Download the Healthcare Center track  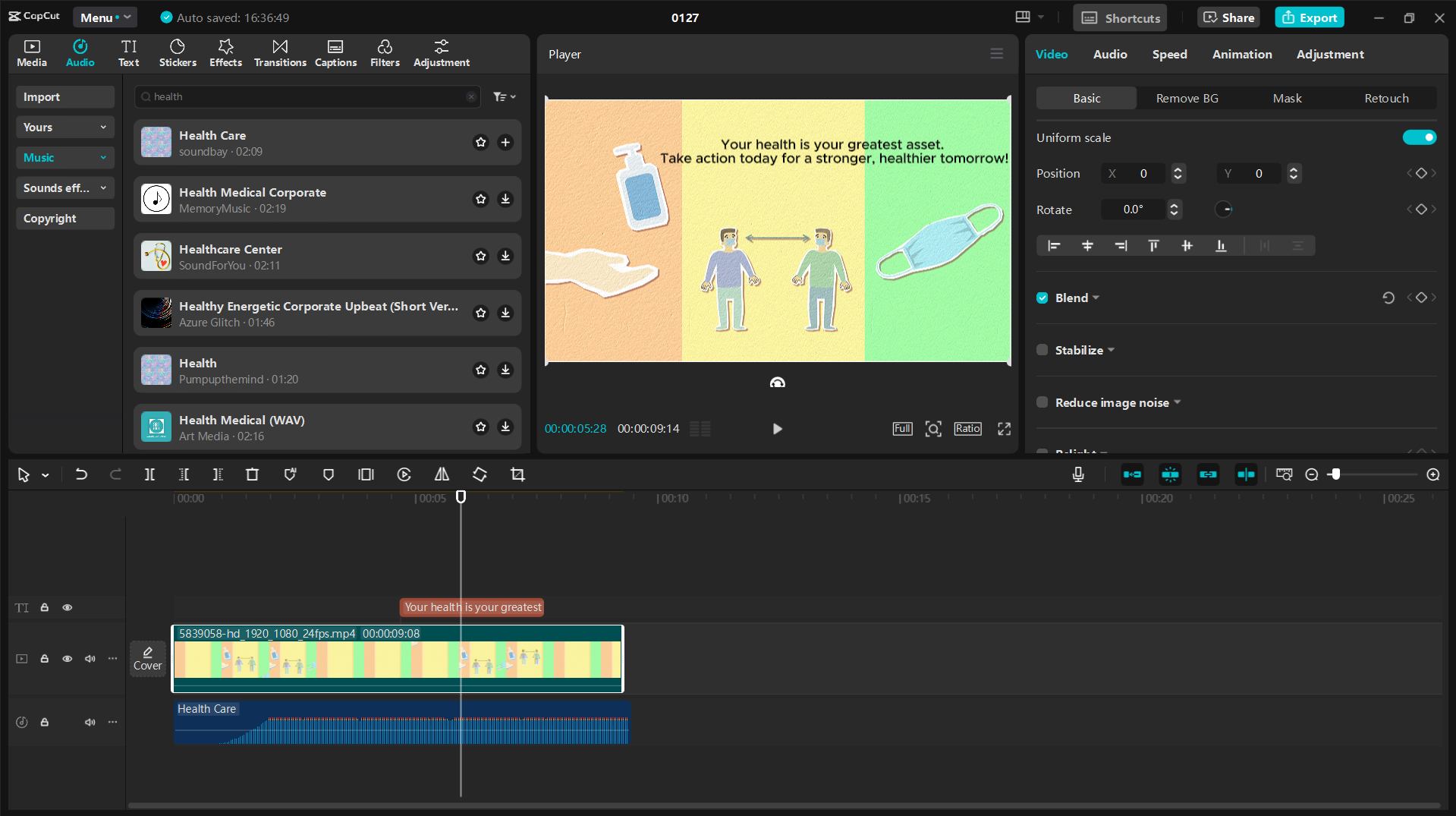coord(505,256)
